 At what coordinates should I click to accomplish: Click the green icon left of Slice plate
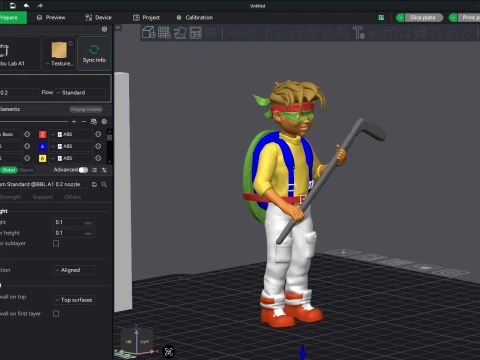click(x=381, y=18)
